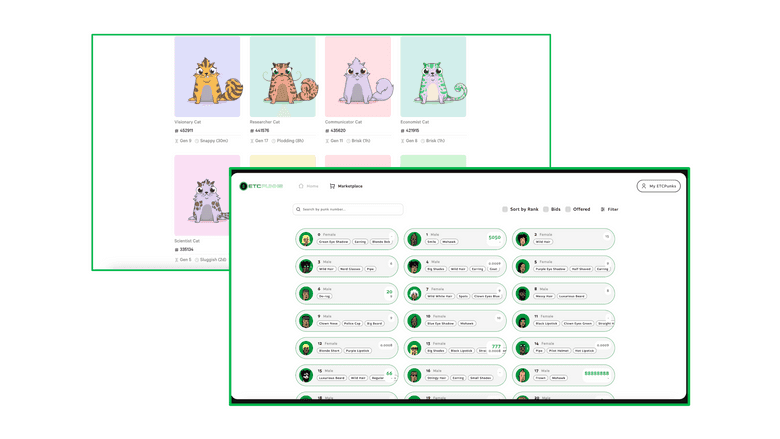Switch to the Marketplace tab

tap(349, 186)
